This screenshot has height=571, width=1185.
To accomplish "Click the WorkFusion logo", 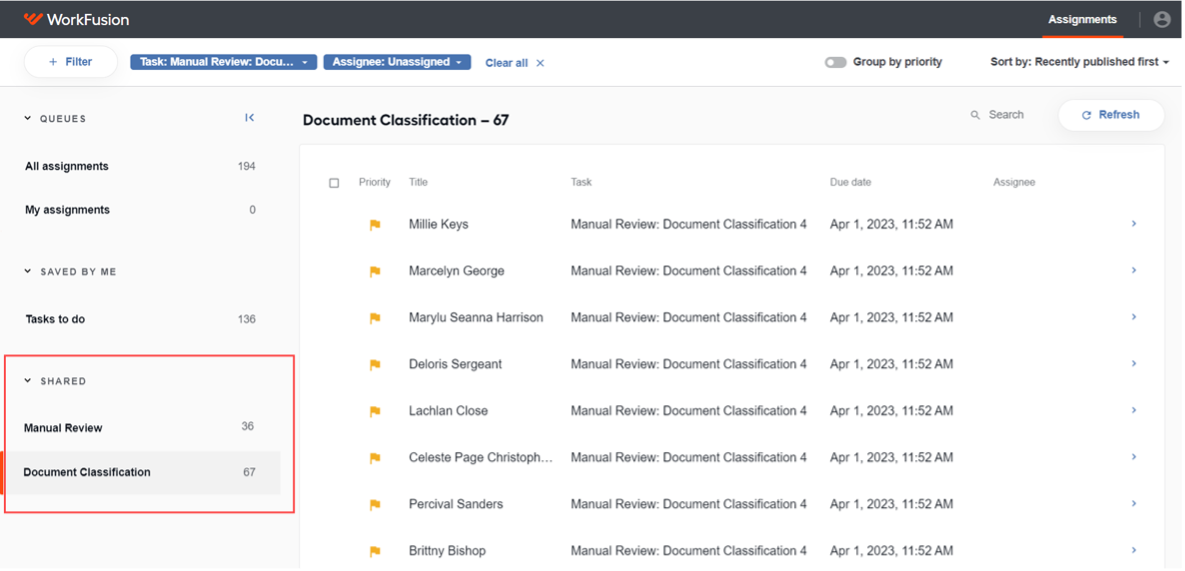I will coord(76,20).
